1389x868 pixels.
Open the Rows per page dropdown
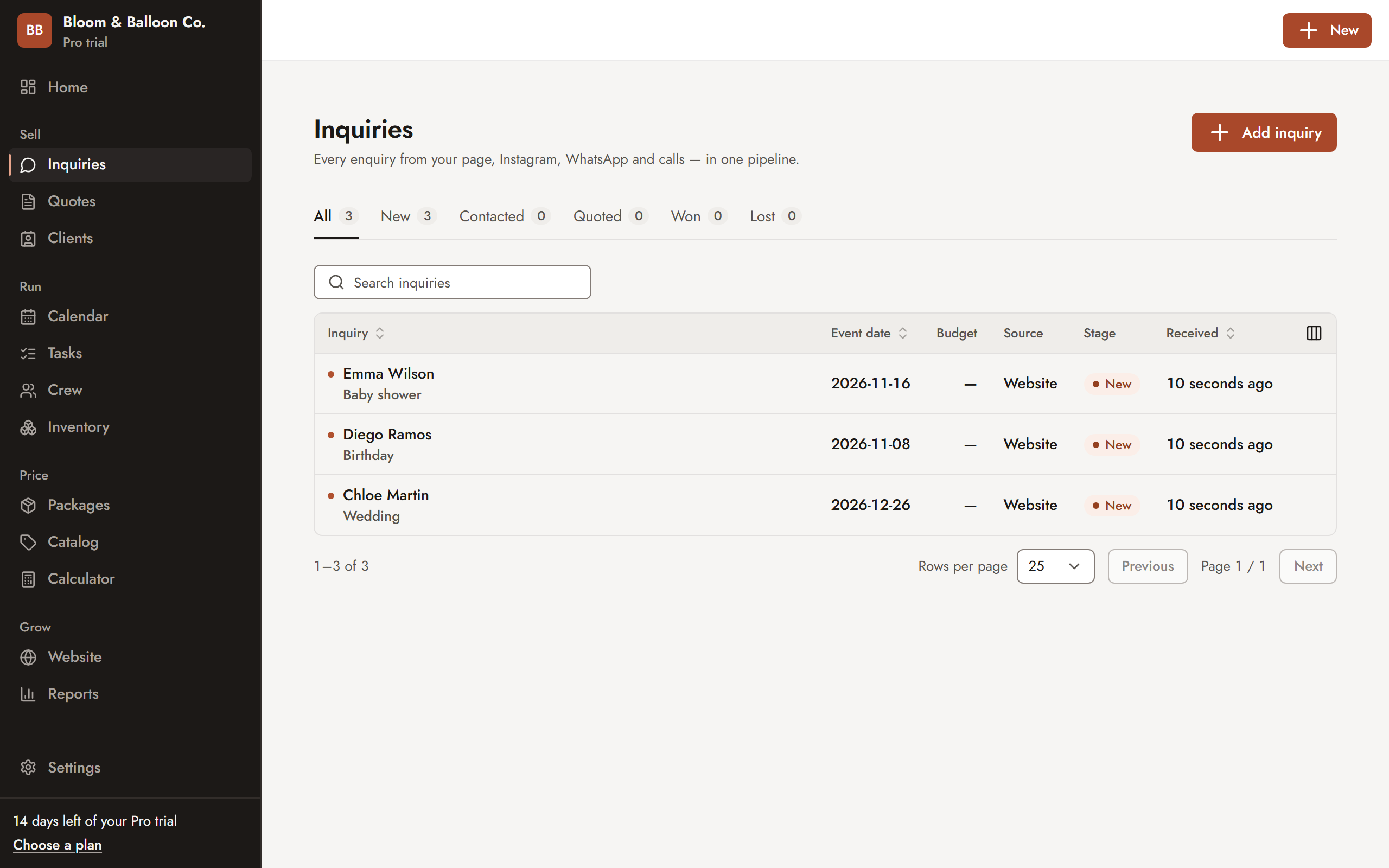[x=1055, y=566]
